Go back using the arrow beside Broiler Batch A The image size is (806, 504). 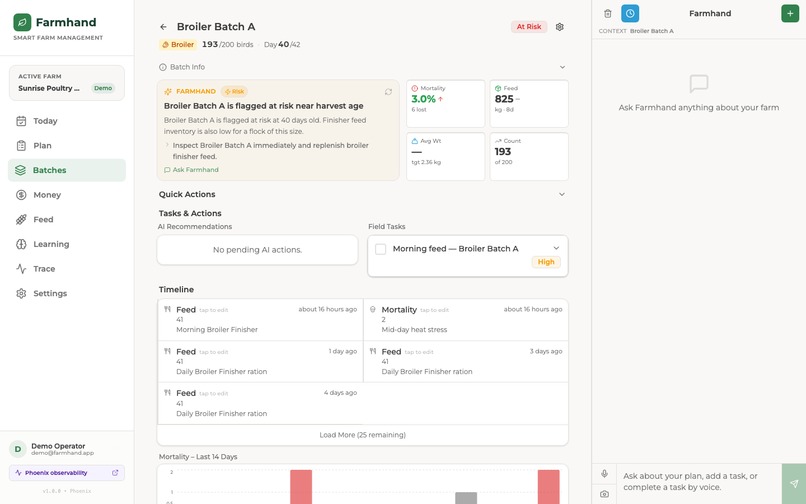coord(163,27)
